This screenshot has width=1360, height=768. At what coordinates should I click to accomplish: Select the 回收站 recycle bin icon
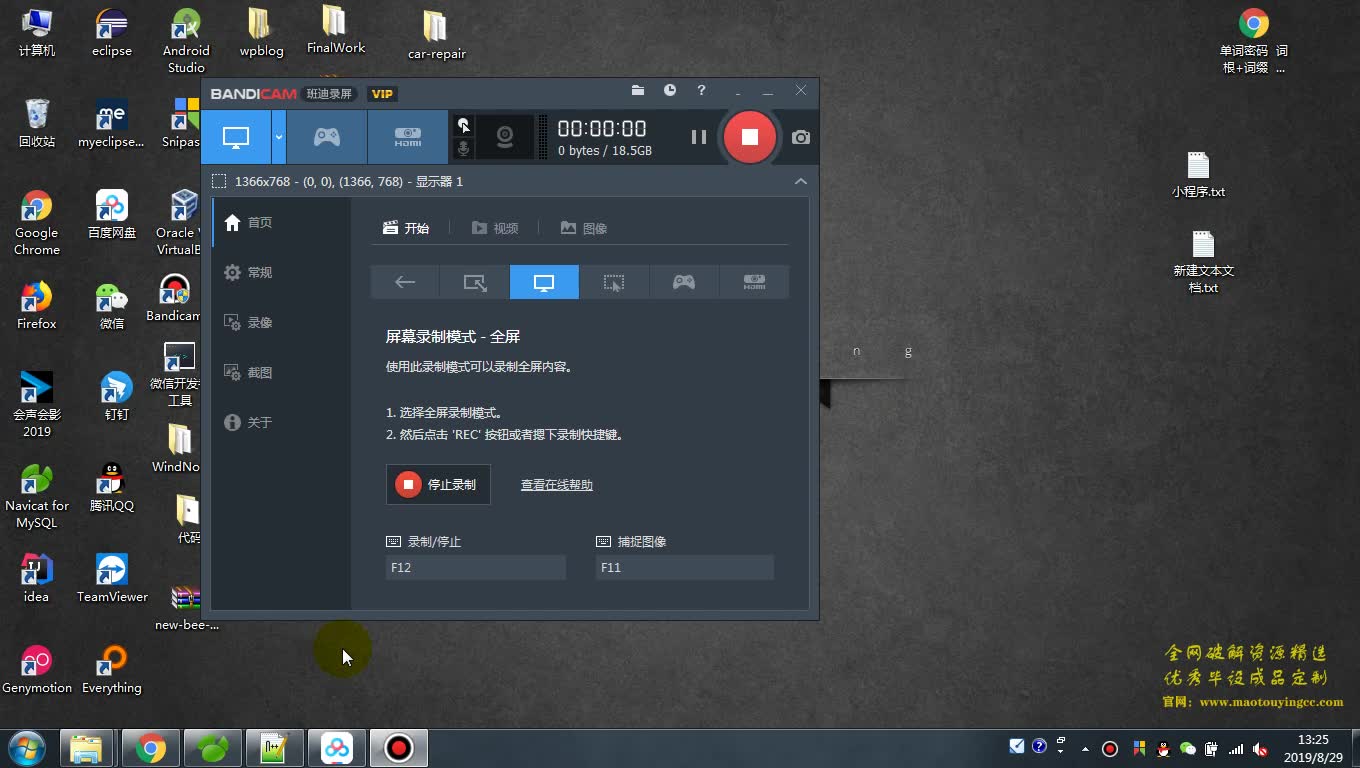point(37,123)
